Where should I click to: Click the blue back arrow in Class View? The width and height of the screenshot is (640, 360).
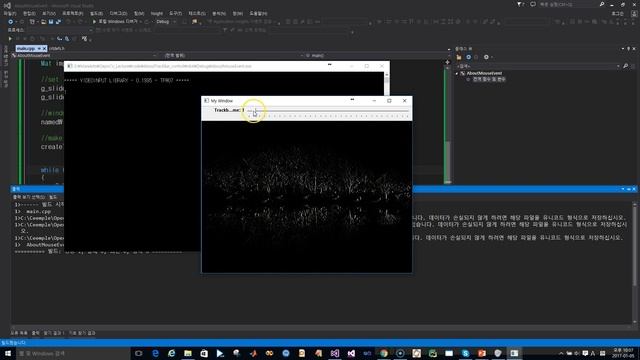[468, 57]
